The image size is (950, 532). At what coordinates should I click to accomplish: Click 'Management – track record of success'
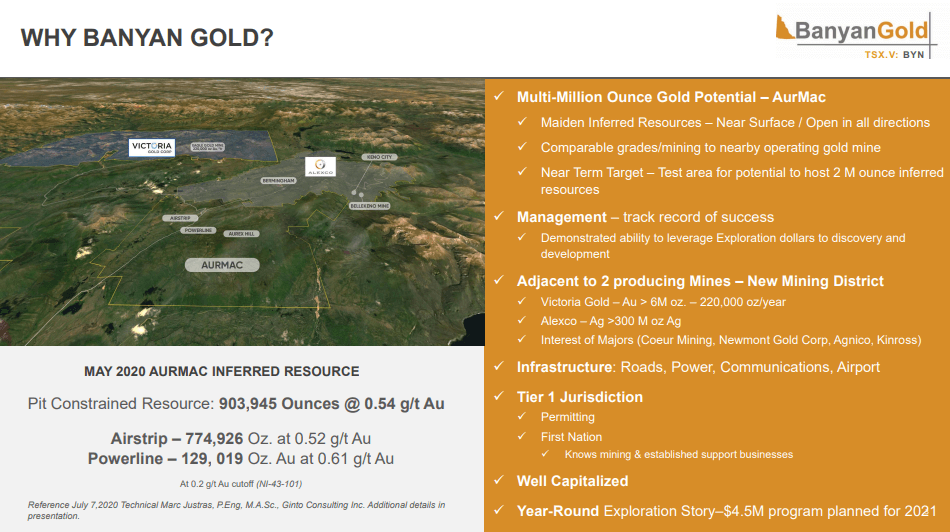pyautogui.click(x=645, y=217)
